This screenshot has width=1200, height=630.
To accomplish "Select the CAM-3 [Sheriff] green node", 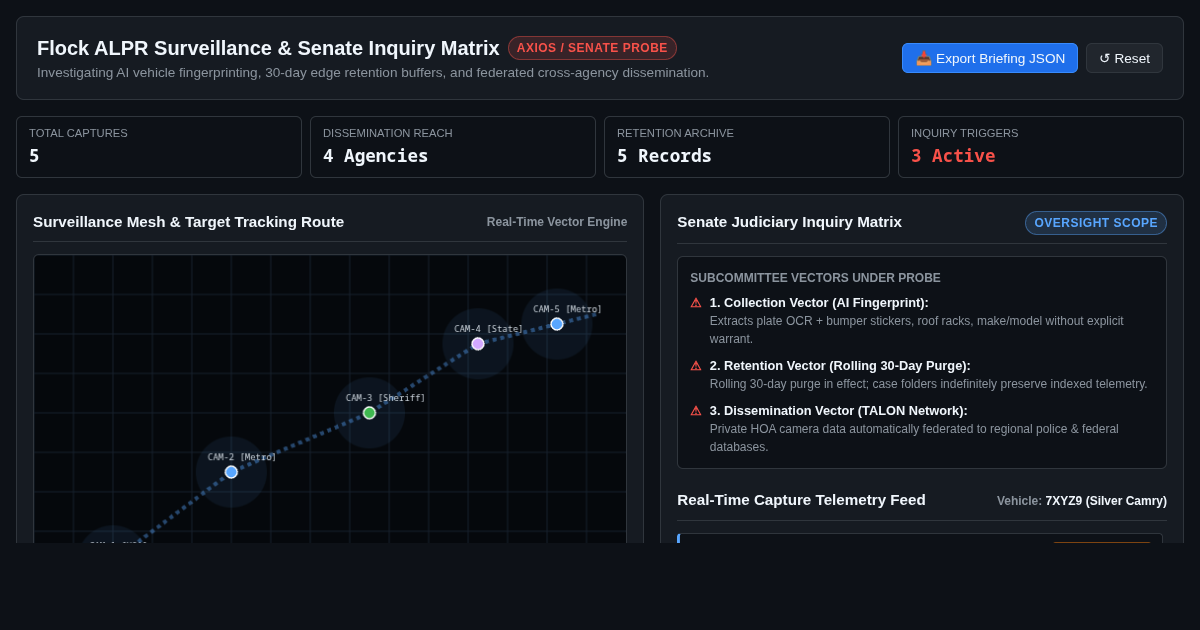I will pos(369,413).
